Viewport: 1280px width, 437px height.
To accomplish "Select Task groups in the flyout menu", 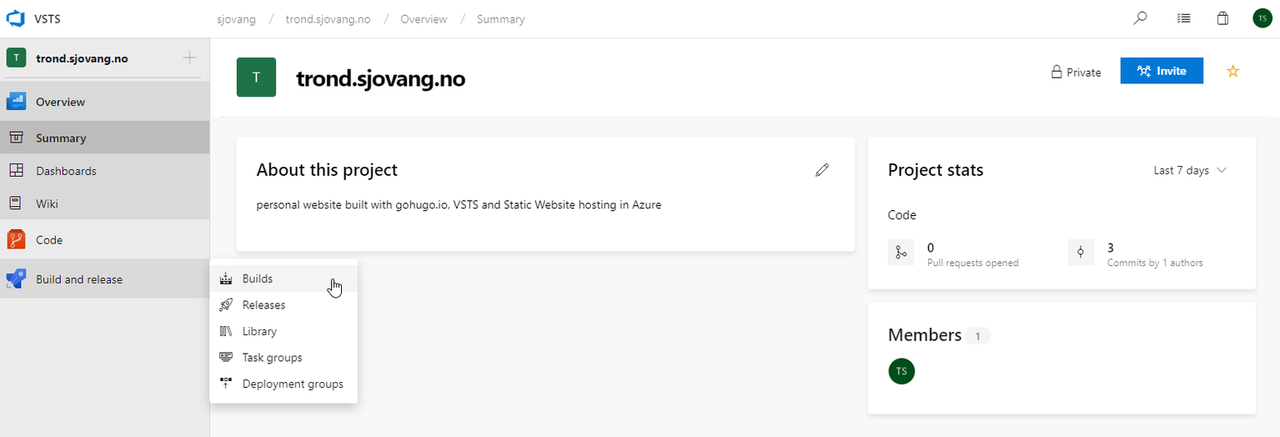I will [x=284, y=357].
